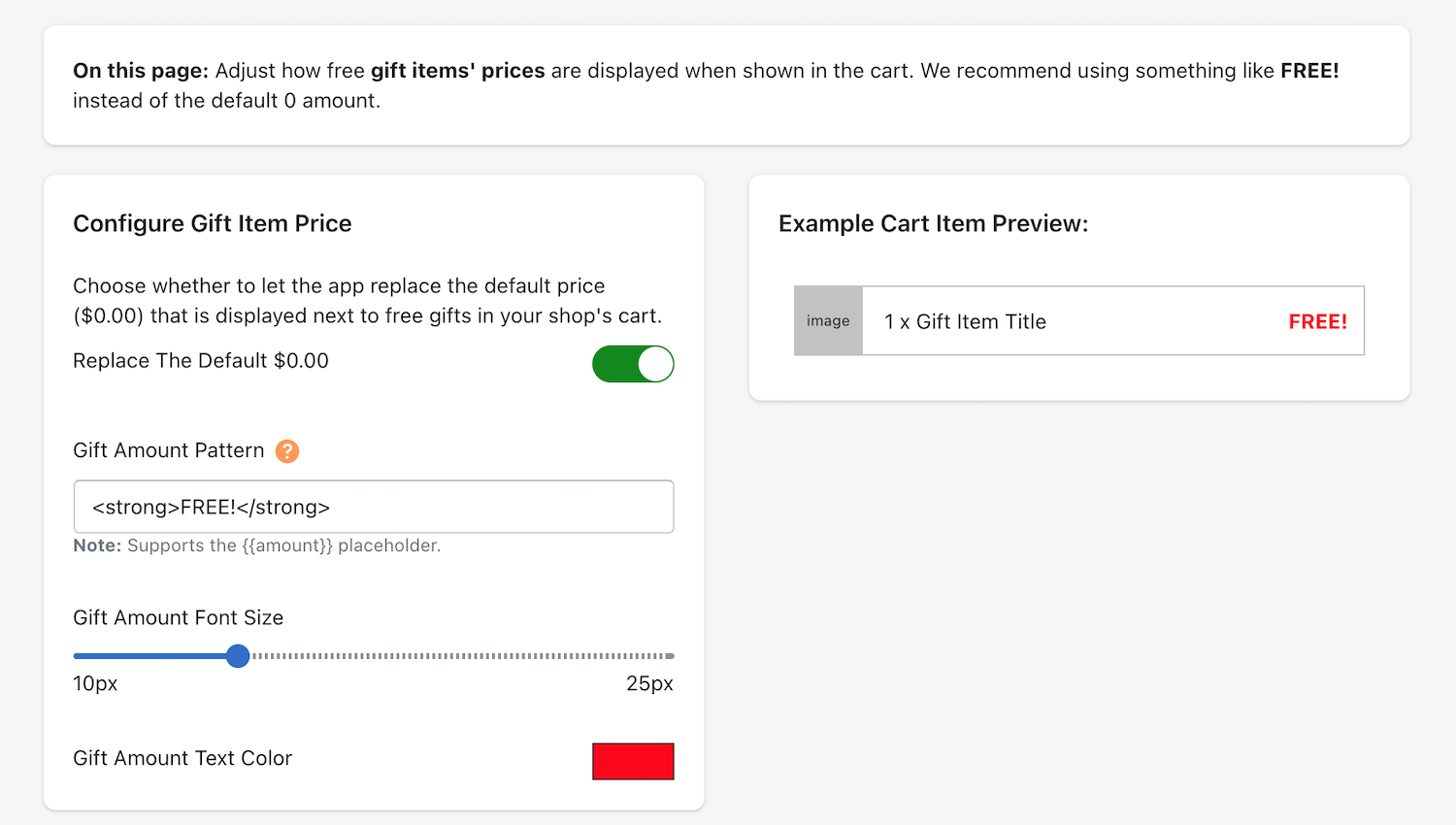Click the Configure Gift Item Price heading

pos(213,223)
